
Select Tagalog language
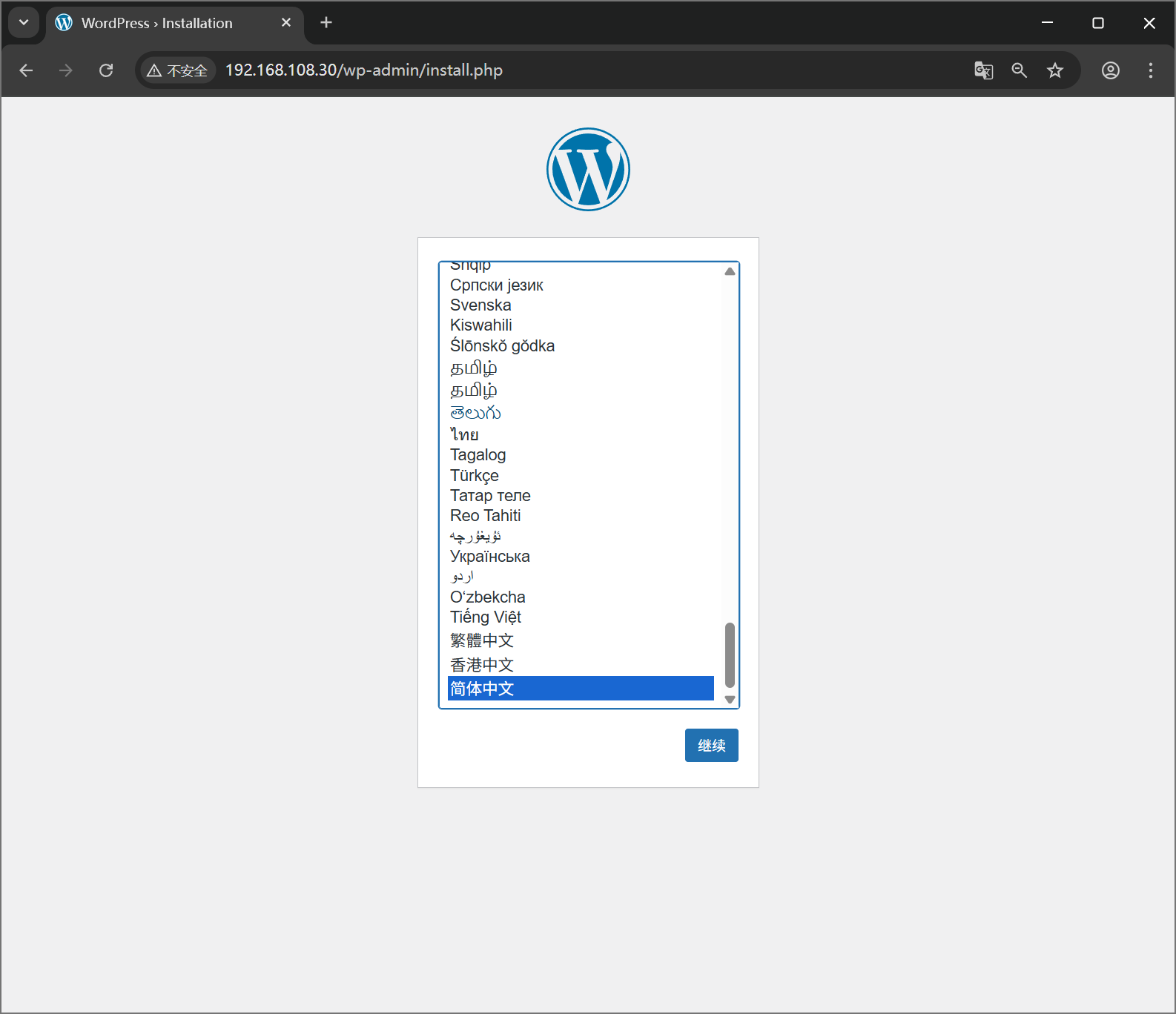click(x=581, y=455)
